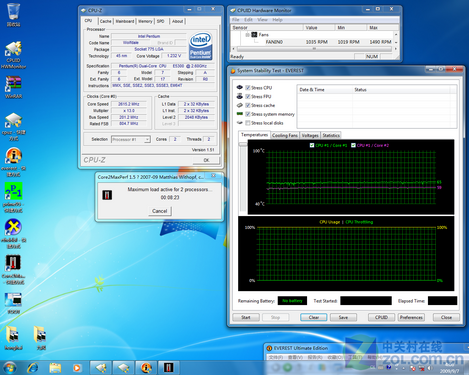The image size is (469, 375).
Task: Open Windows Media Player from taskbar
Action: click(77, 368)
